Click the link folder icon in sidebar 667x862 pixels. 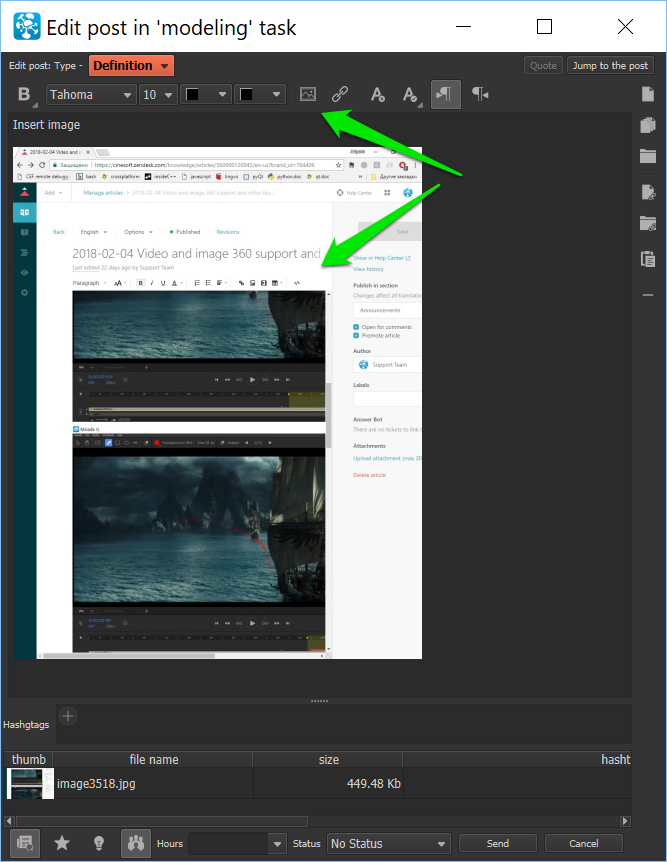648,223
